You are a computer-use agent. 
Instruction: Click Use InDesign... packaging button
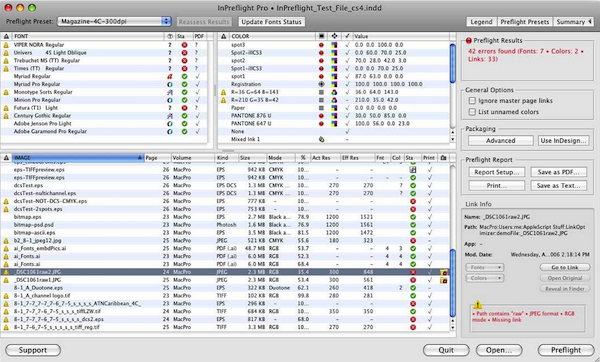[563, 140]
